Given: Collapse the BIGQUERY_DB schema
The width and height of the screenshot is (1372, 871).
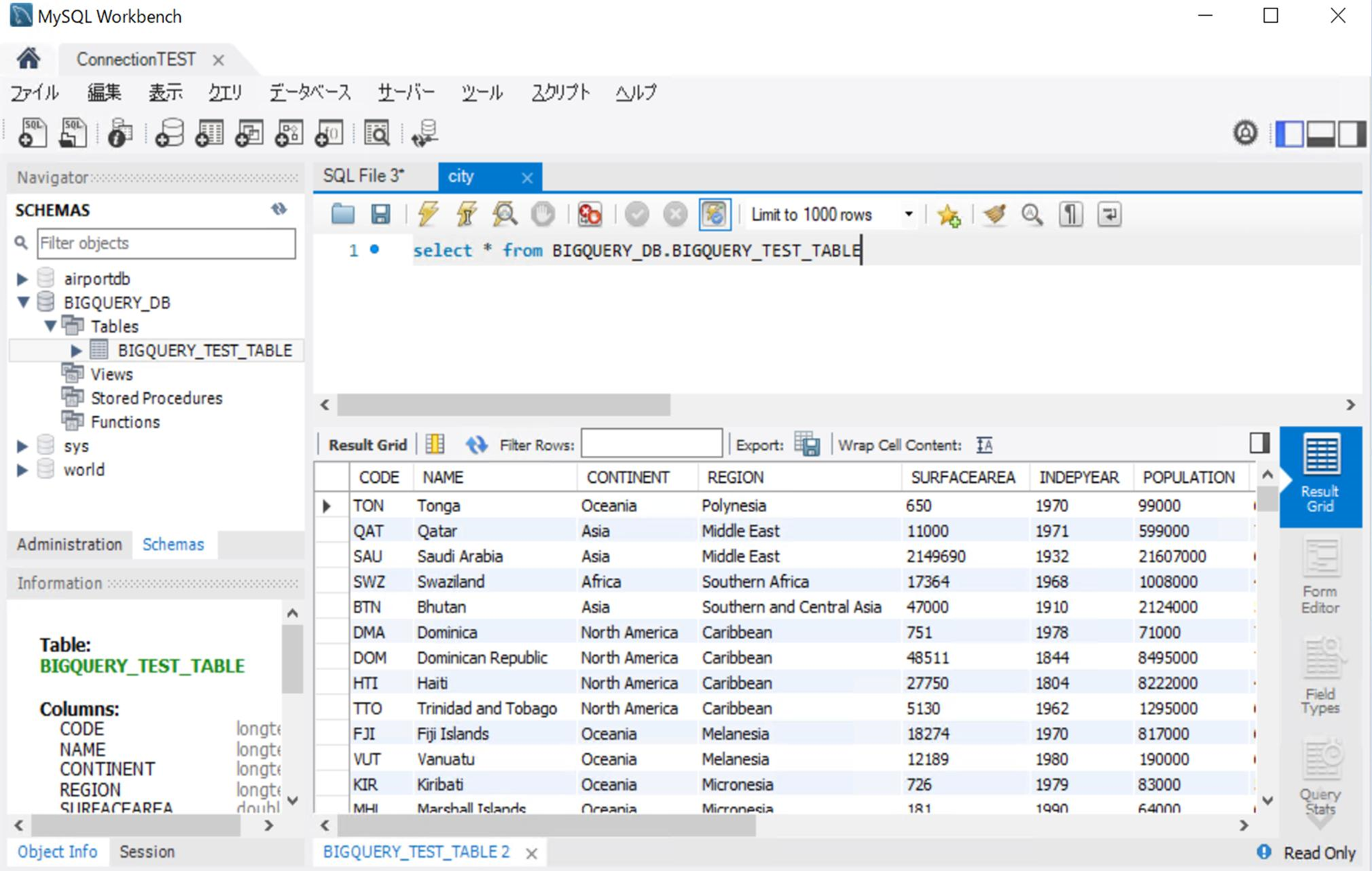Looking at the screenshot, I should pyautogui.click(x=23, y=302).
